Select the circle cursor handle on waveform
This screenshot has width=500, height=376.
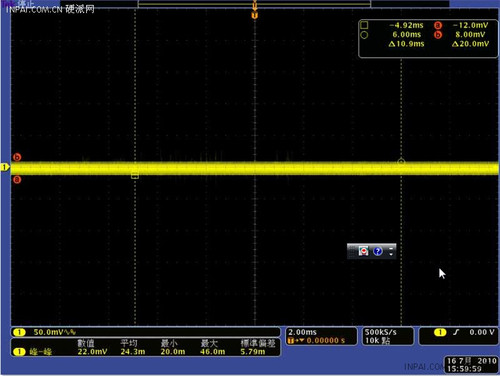point(401,162)
